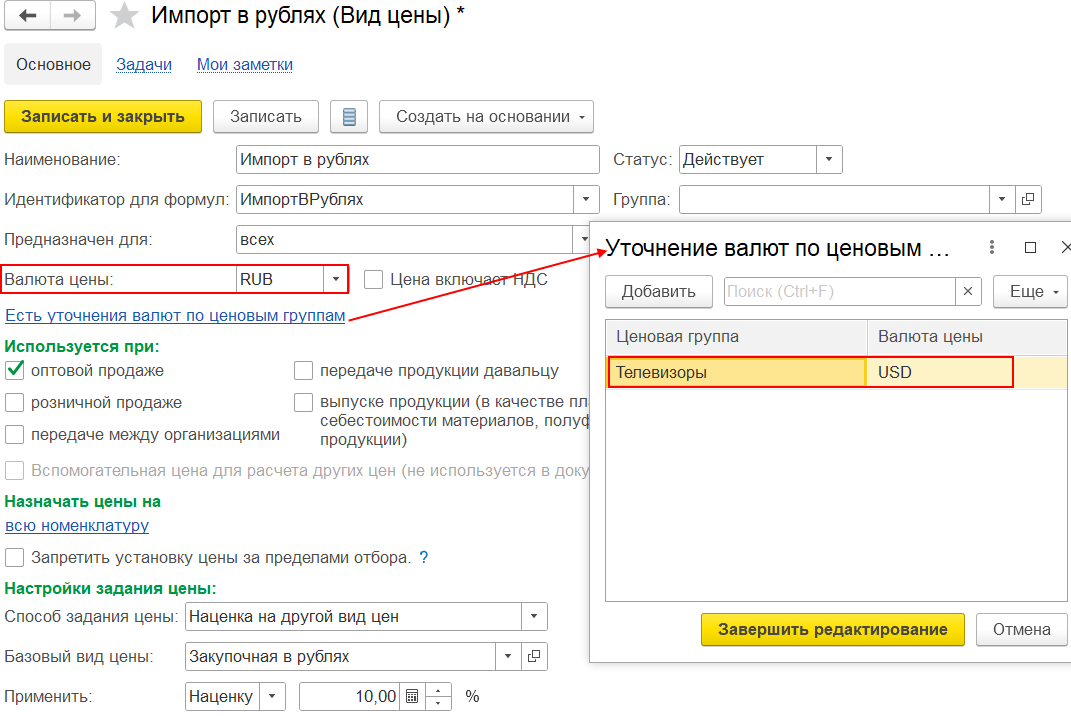Screen dimensions: 1071x716
Task: Expand the Статус dropdown
Action: (829, 160)
